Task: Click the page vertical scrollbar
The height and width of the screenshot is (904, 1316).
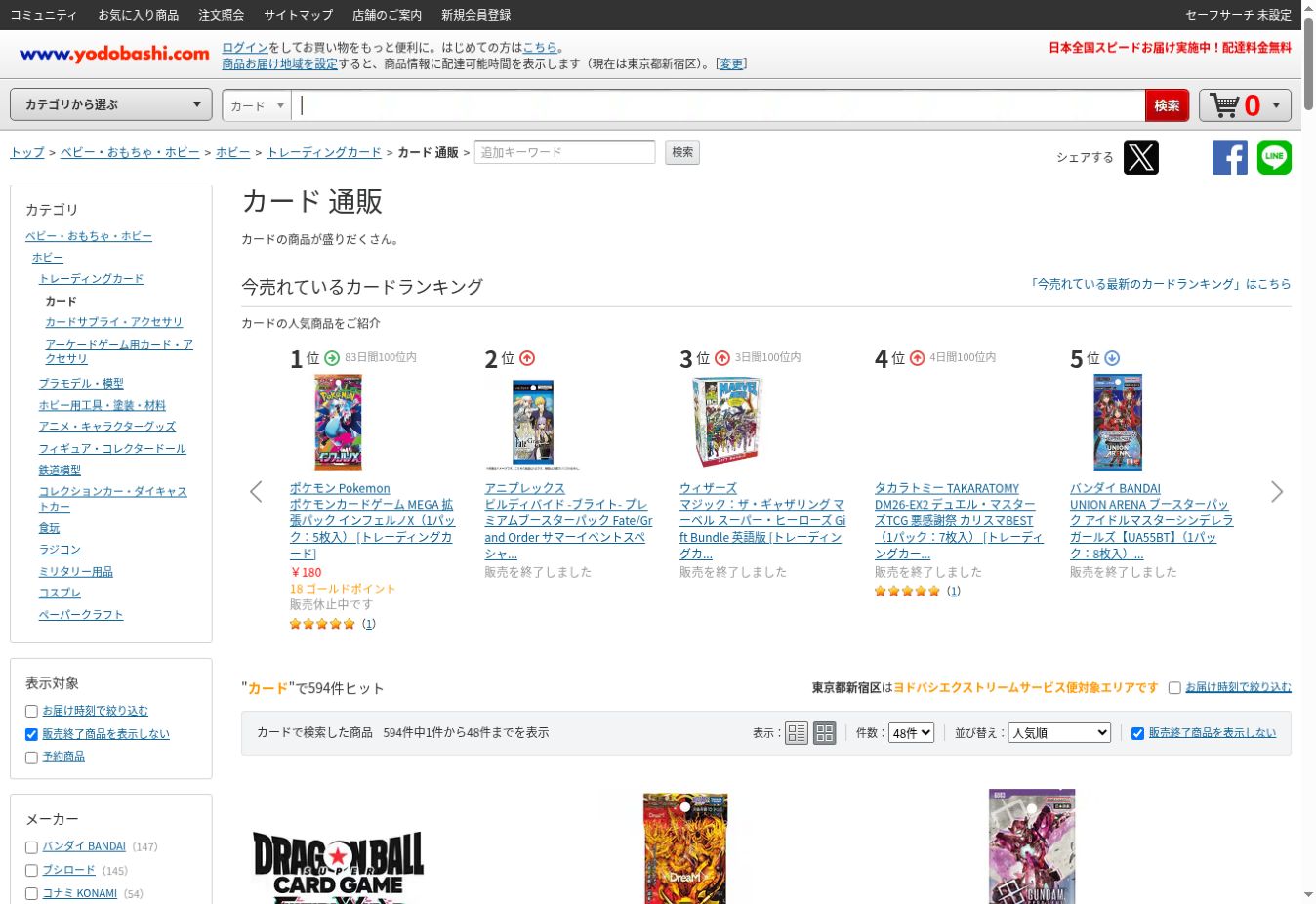Action: pyautogui.click(x=1308, y=63)
